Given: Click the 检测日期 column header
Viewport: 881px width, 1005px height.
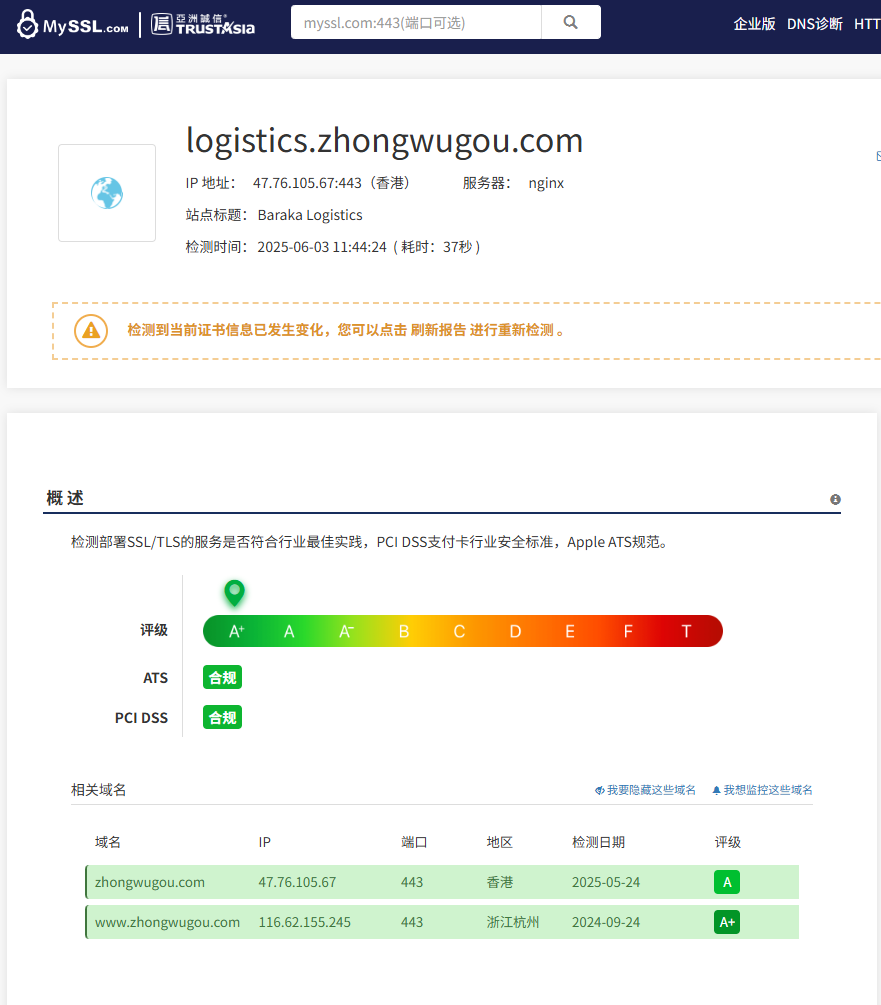Looking at the screenshot, I should (x=598, y=842).
